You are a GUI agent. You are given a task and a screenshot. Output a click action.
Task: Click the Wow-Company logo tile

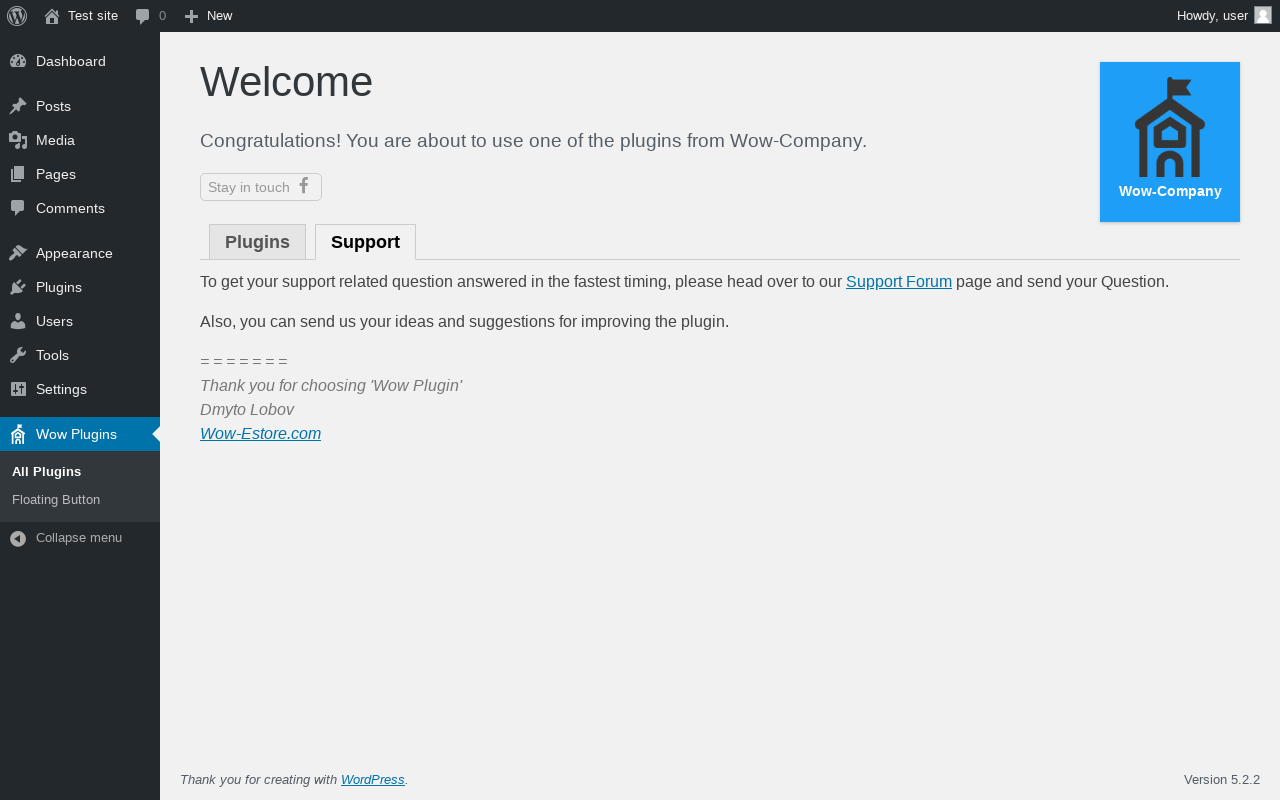(1169, 141)
